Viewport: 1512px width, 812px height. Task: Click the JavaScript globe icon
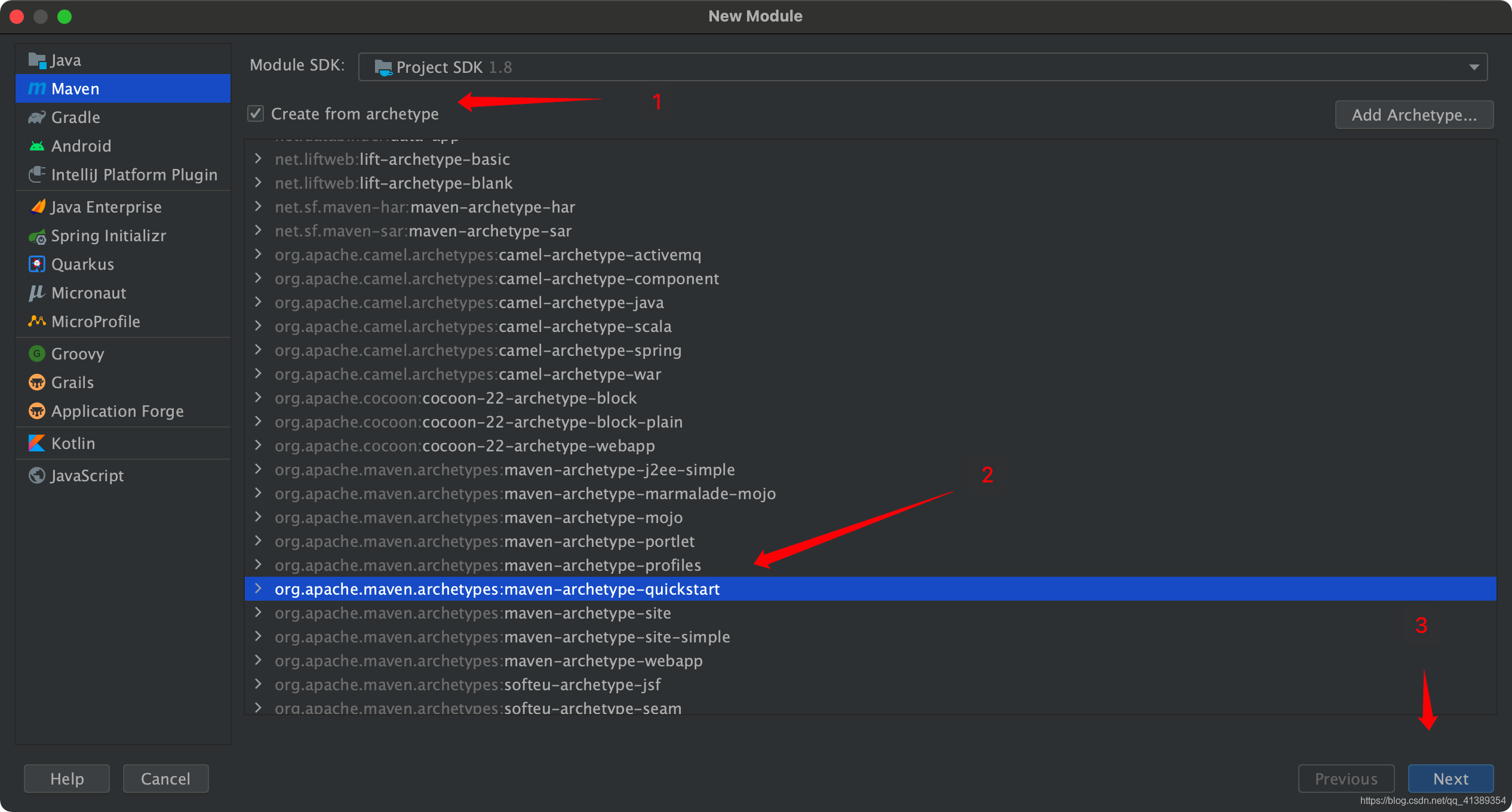coord(37,475)
